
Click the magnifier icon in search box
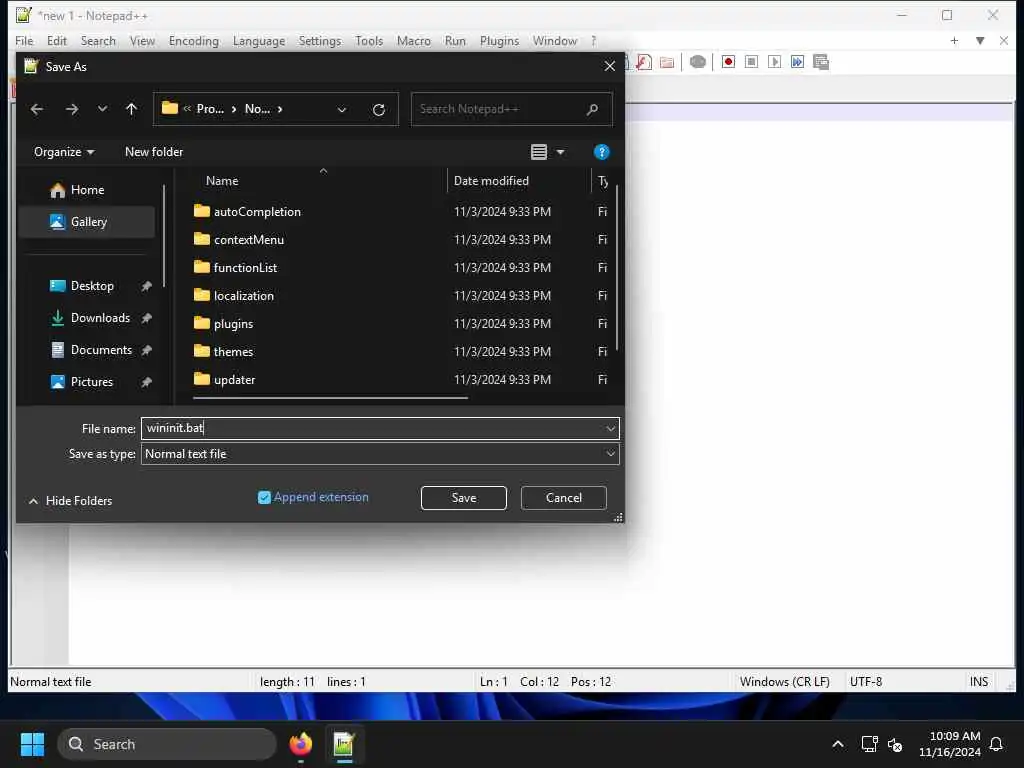tap(592, 109)
